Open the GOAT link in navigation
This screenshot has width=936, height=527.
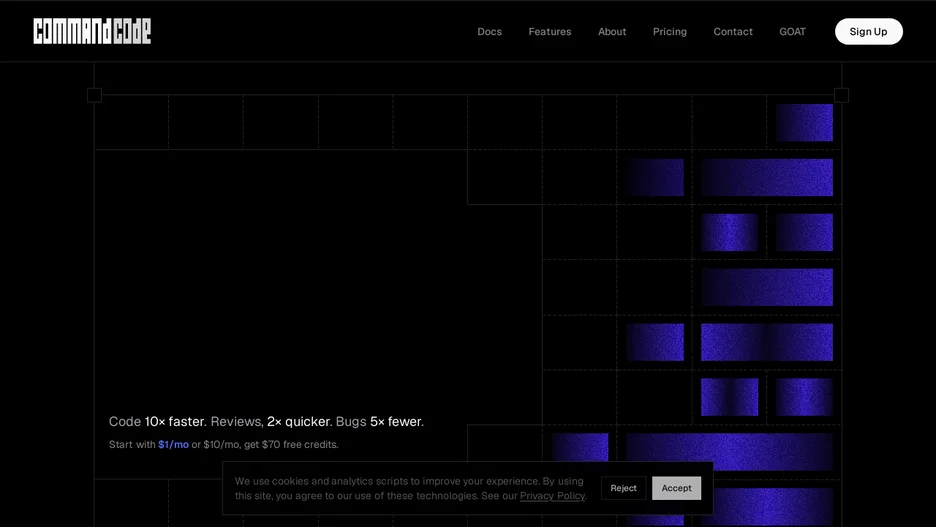click(792, 32)
